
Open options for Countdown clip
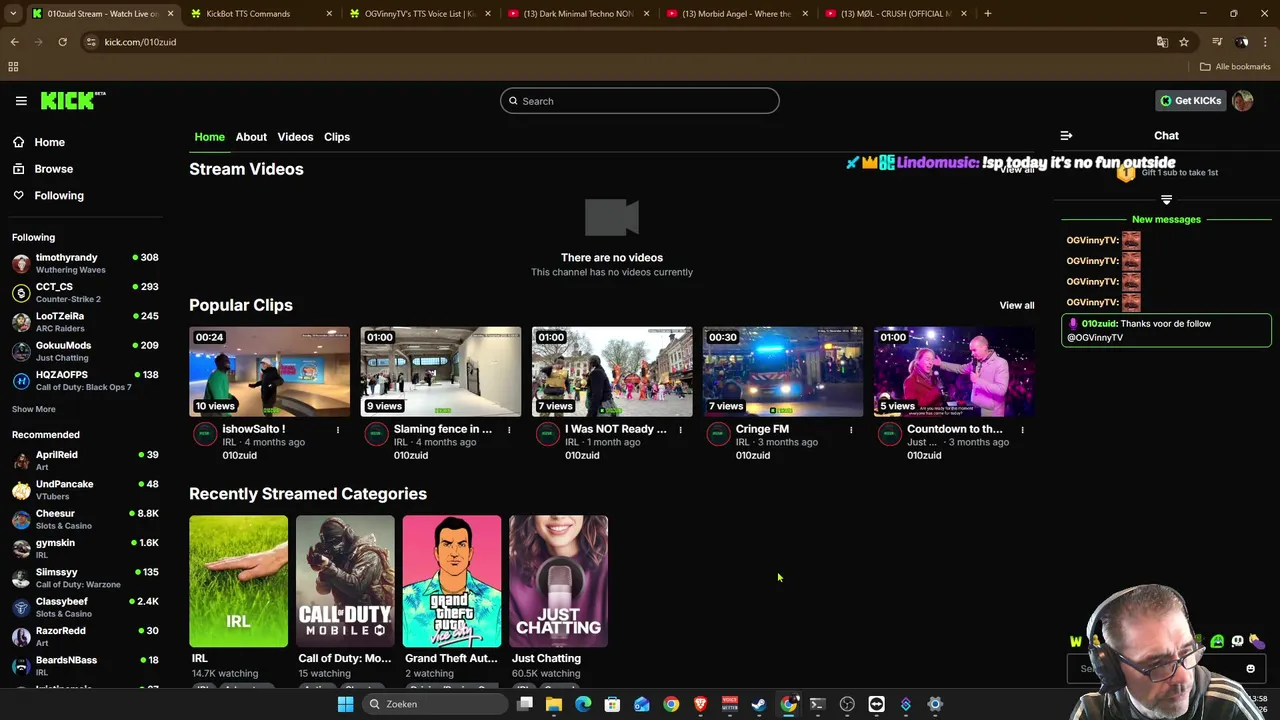1022,430
